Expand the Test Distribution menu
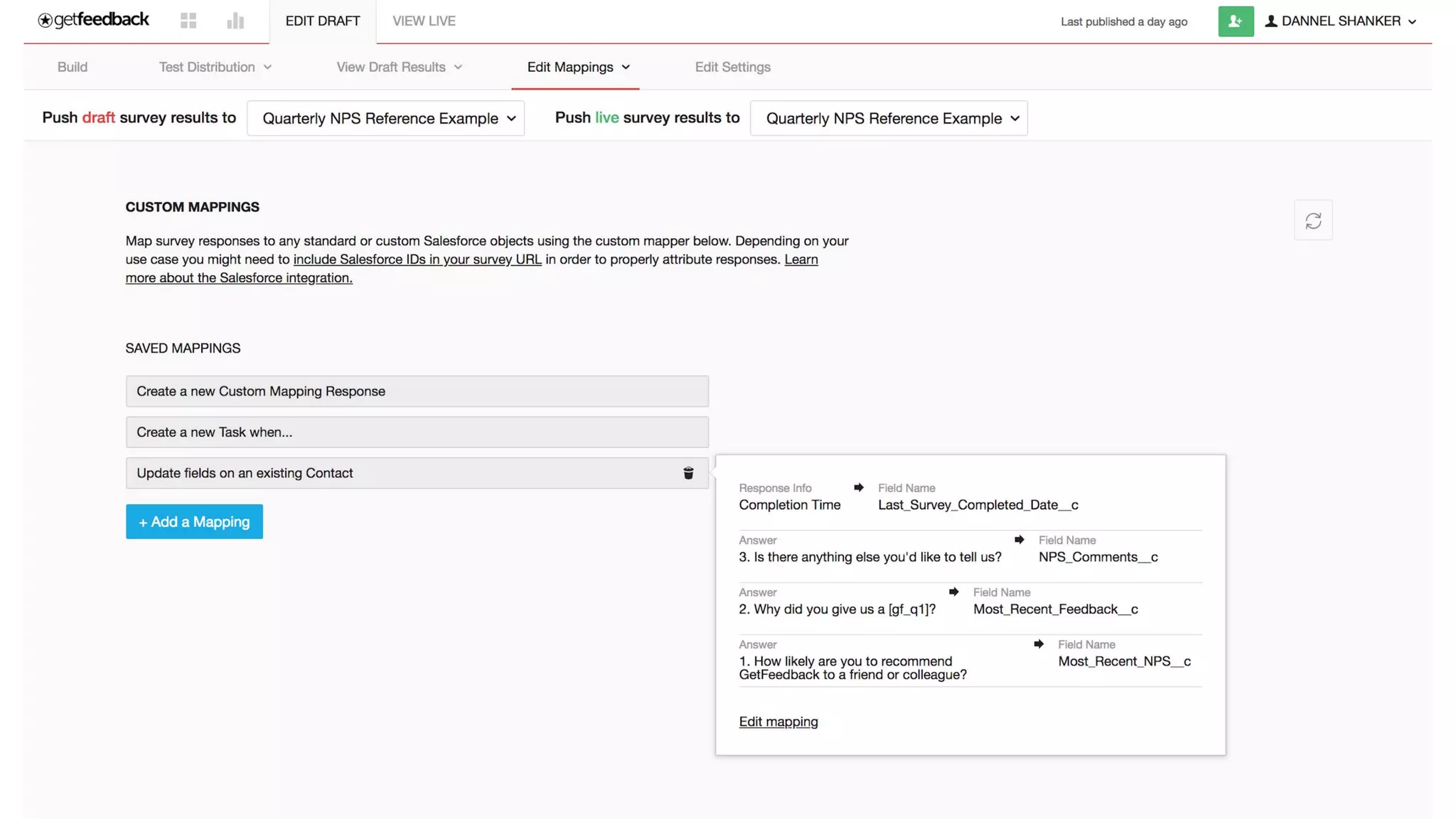This screenshot has width=1456, height=819. coord(215,67)
